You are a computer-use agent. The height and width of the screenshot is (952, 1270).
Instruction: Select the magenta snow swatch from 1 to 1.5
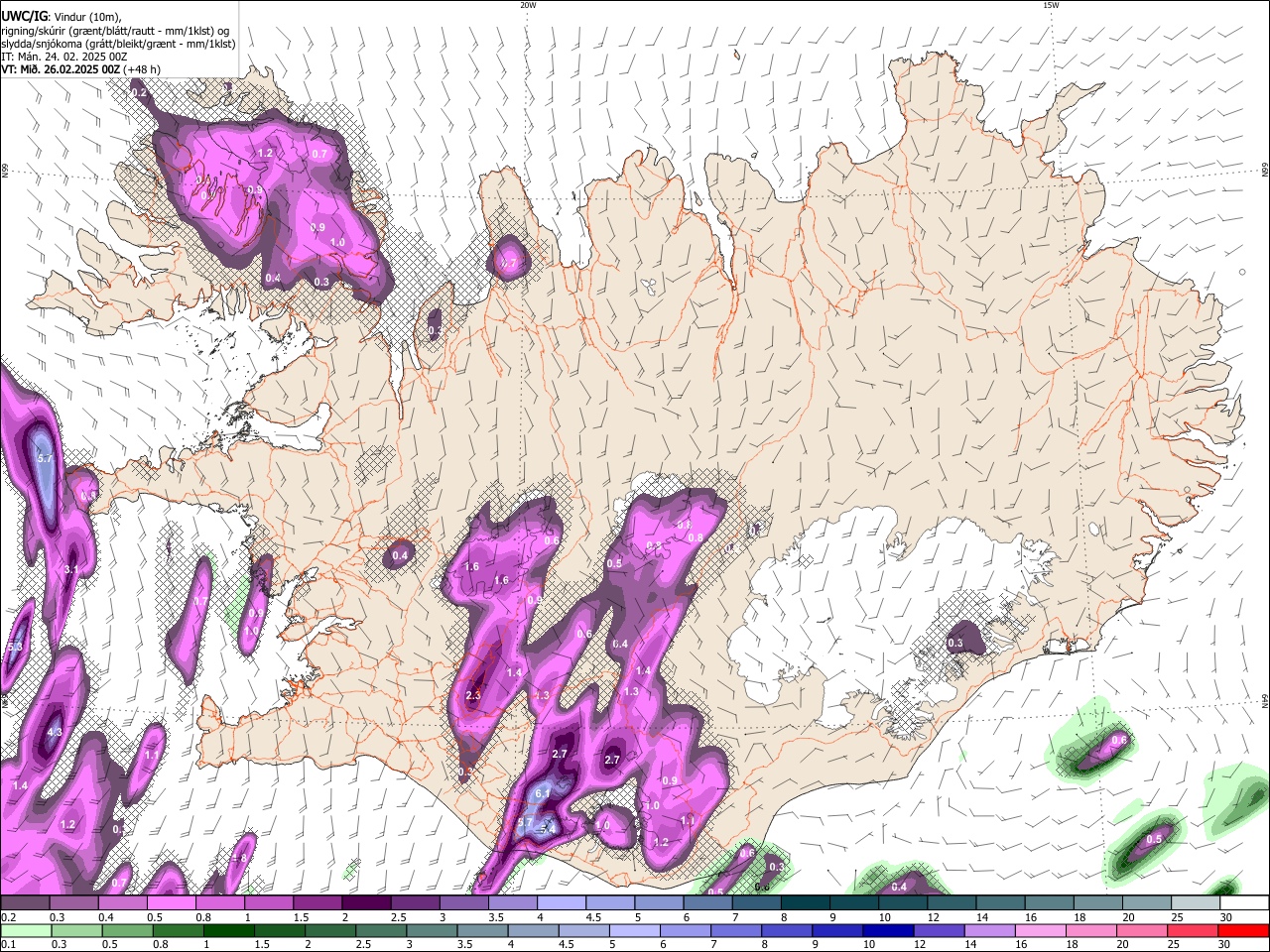(x=269, y=903)
